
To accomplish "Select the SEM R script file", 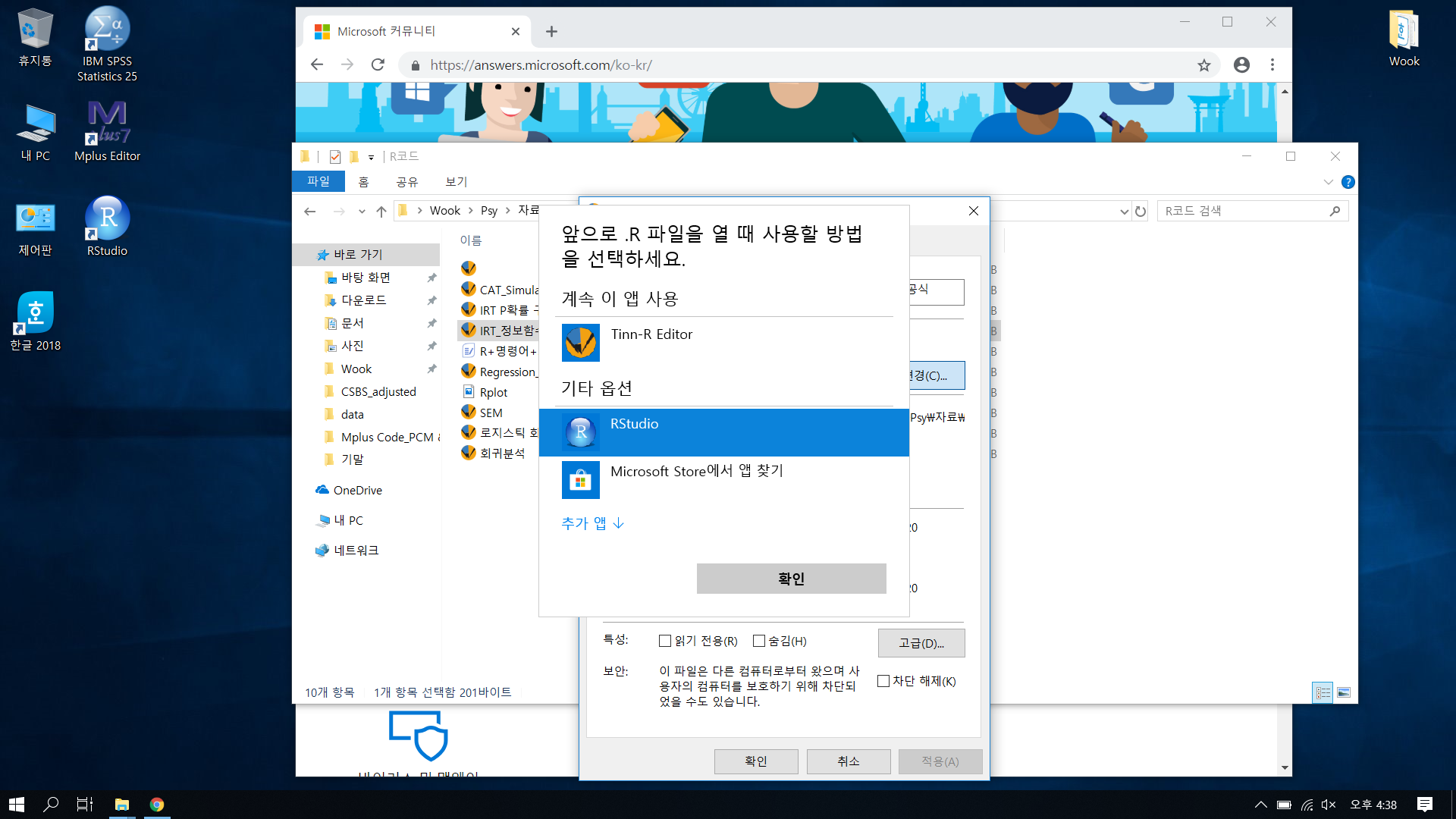I will (x=489, y=412).
